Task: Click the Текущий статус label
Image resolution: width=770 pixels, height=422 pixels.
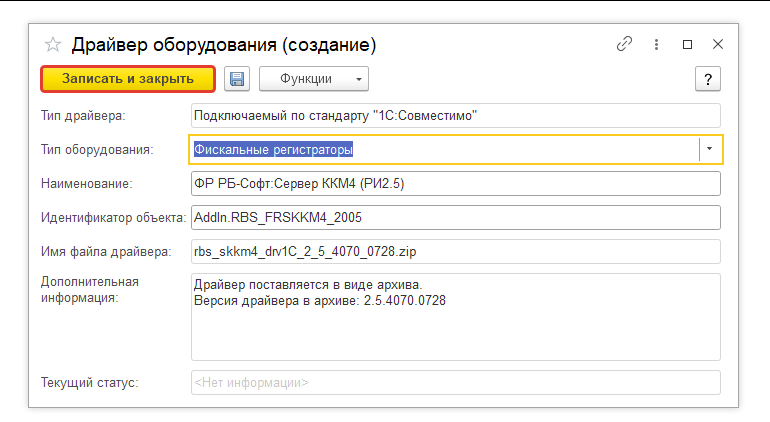Action: (89, 382)
